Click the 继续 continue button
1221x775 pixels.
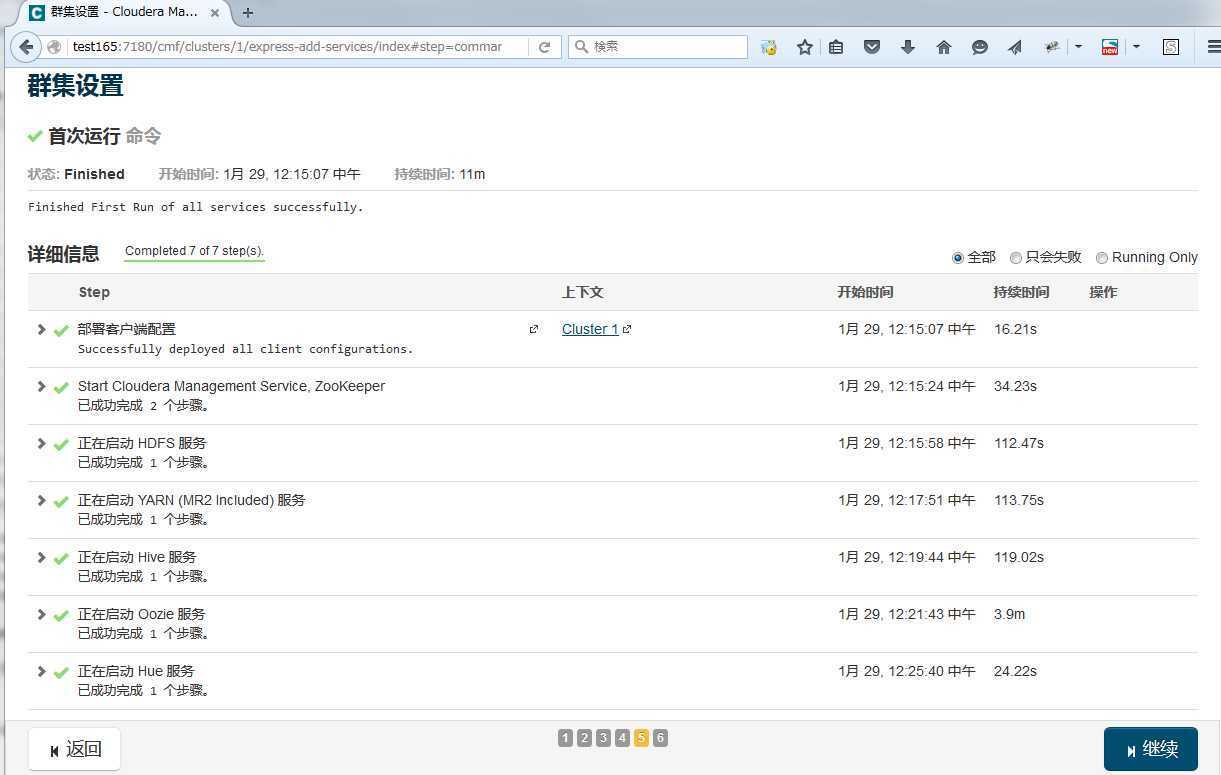point(1151,749)
